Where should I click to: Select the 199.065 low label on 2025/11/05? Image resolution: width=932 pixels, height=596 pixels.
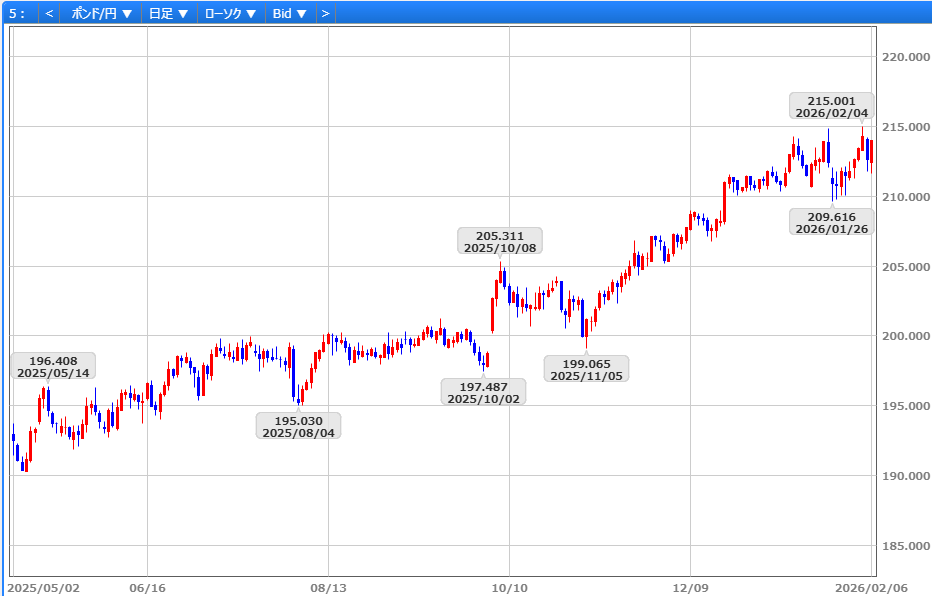click(x=586, y=369)
